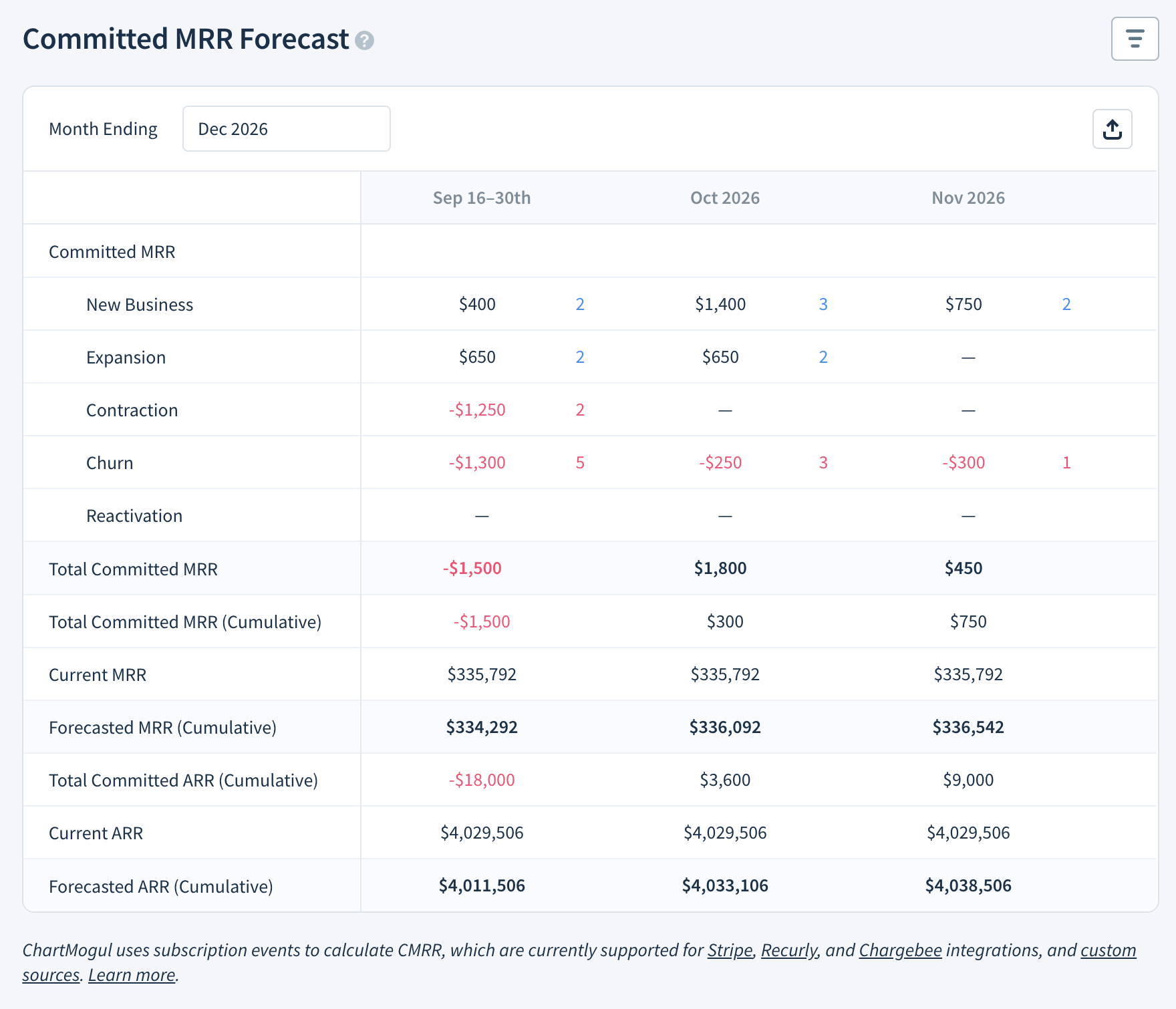Viewport: 1176px width, 1009px height.
Task: Click New Business count 3 for Oct 2026
Action: (823, 304)
